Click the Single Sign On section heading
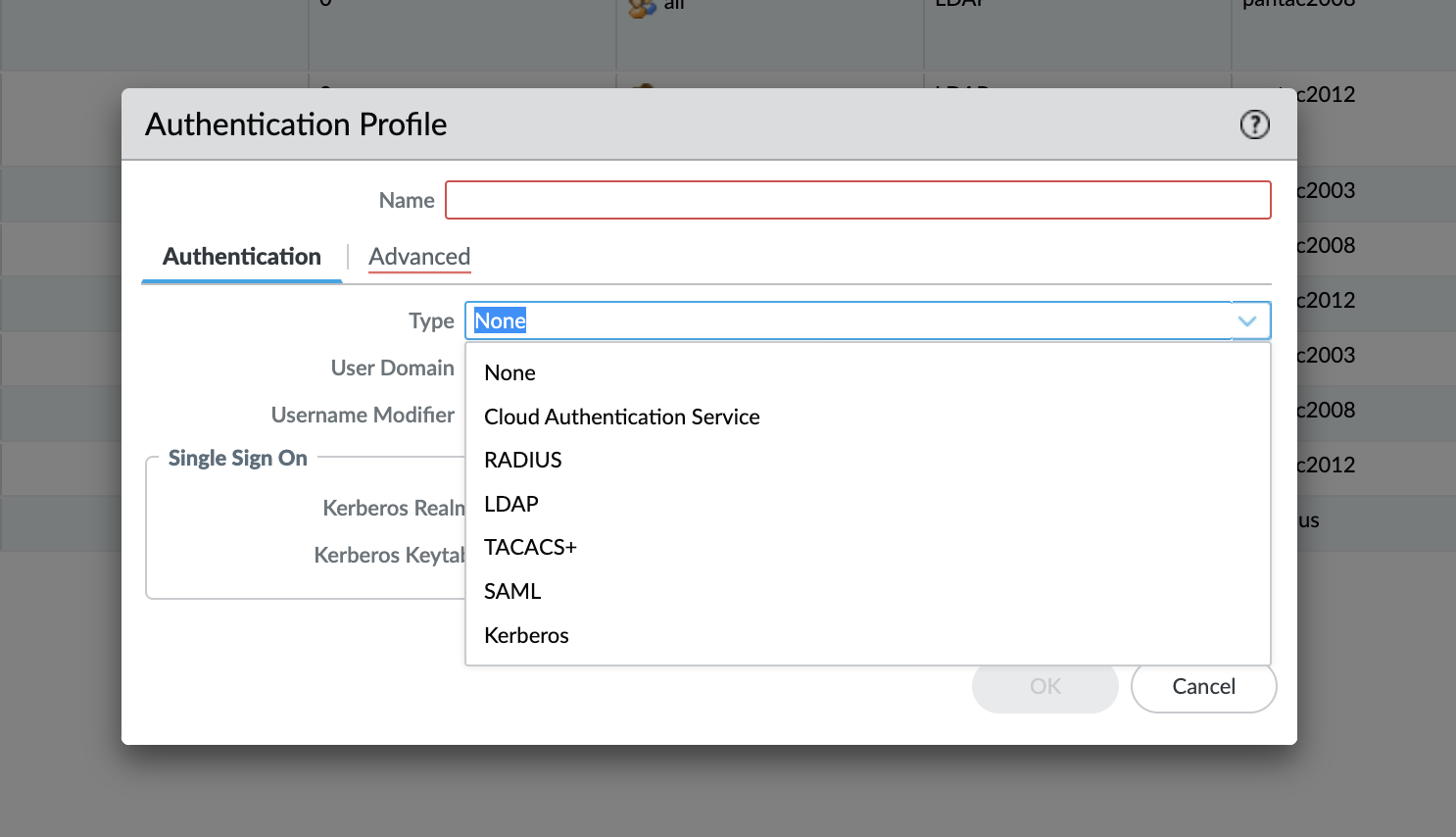This screenshot has width=1456, height=837. click(x=238, y=459)
